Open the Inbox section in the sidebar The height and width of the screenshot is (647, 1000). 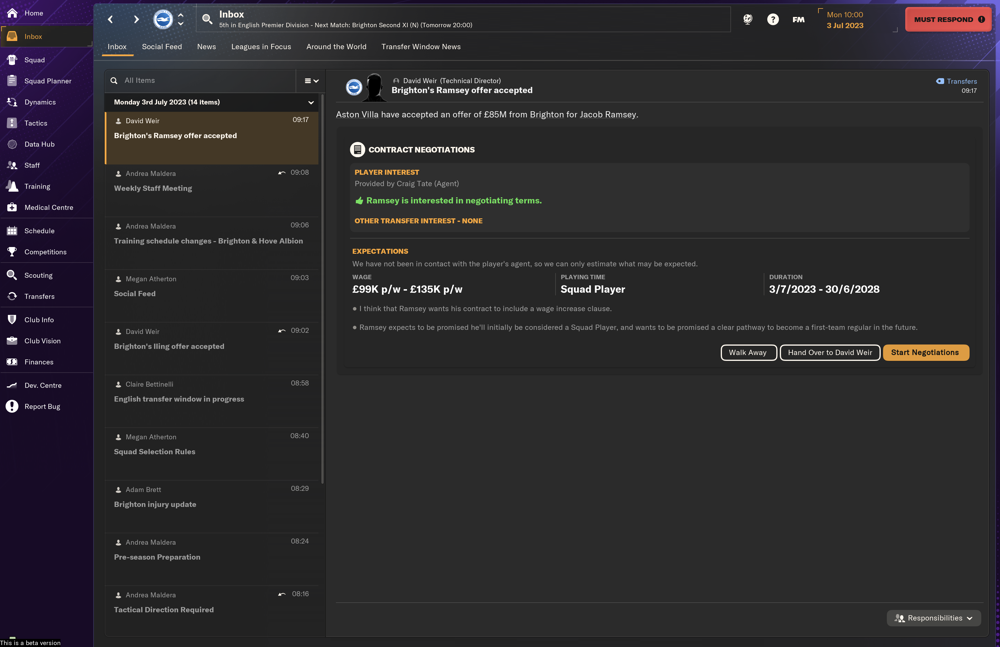(x=40, y=38)
